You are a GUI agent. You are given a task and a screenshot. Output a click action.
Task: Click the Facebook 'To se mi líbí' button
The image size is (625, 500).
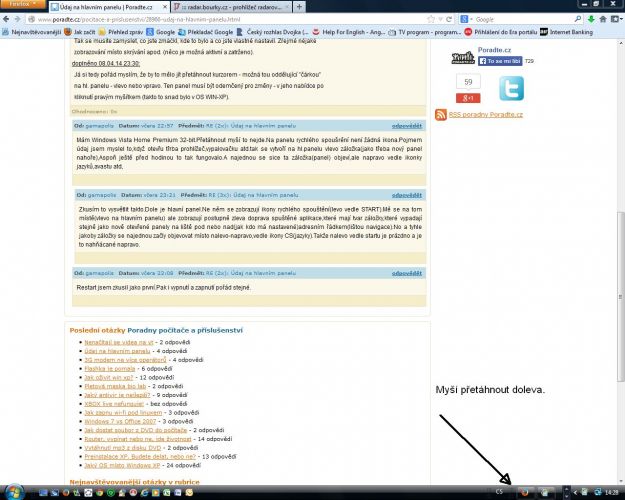coord(500,61)
